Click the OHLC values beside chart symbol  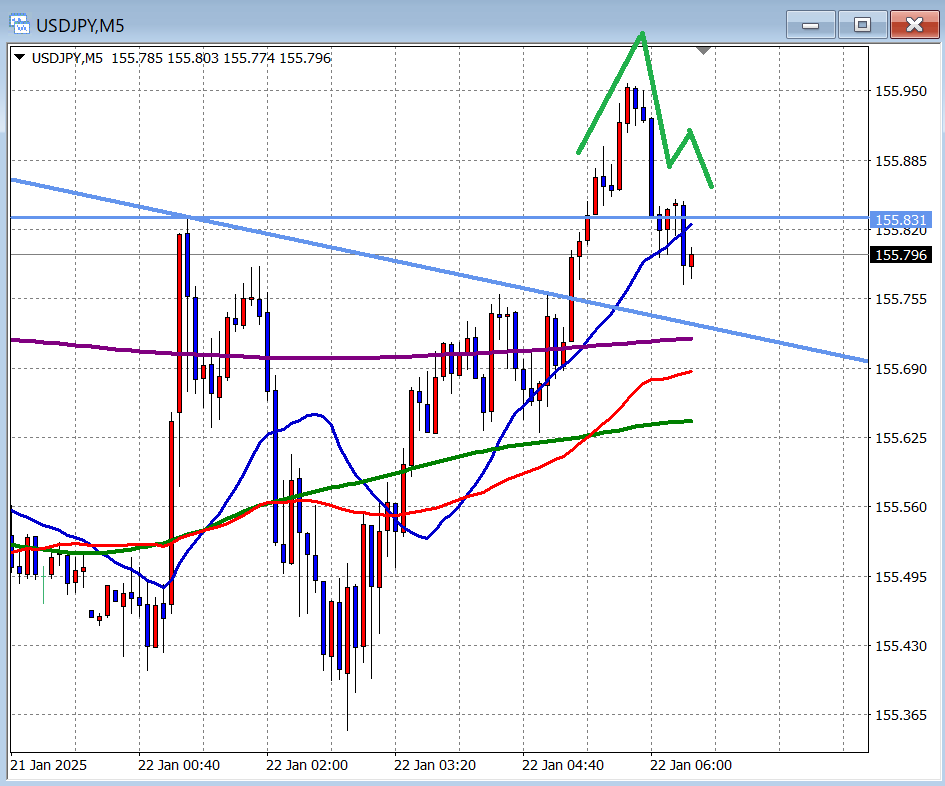click(x=220, y=58)
